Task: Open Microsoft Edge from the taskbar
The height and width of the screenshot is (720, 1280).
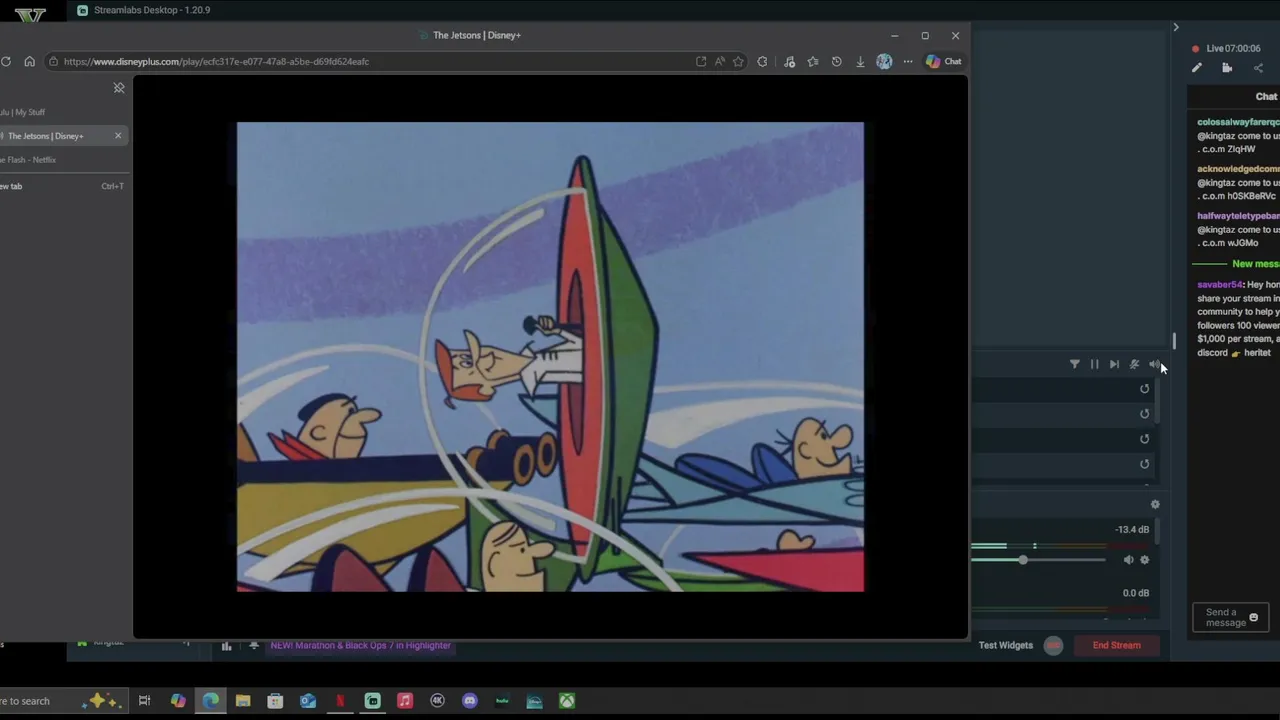Action: pos(210,701)
